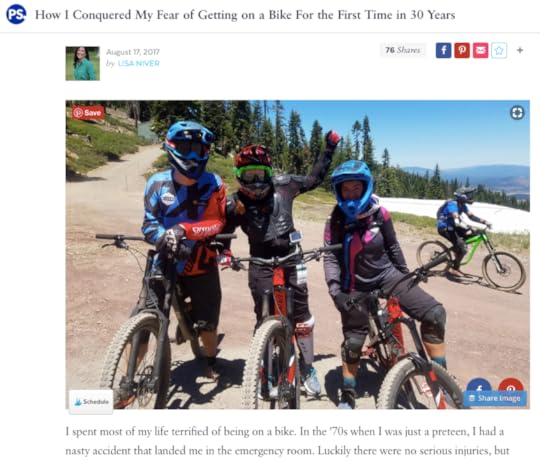This screenshot has height=461, width=540.
Task: Share article on Pinterest
Action: tap(462, 50)
